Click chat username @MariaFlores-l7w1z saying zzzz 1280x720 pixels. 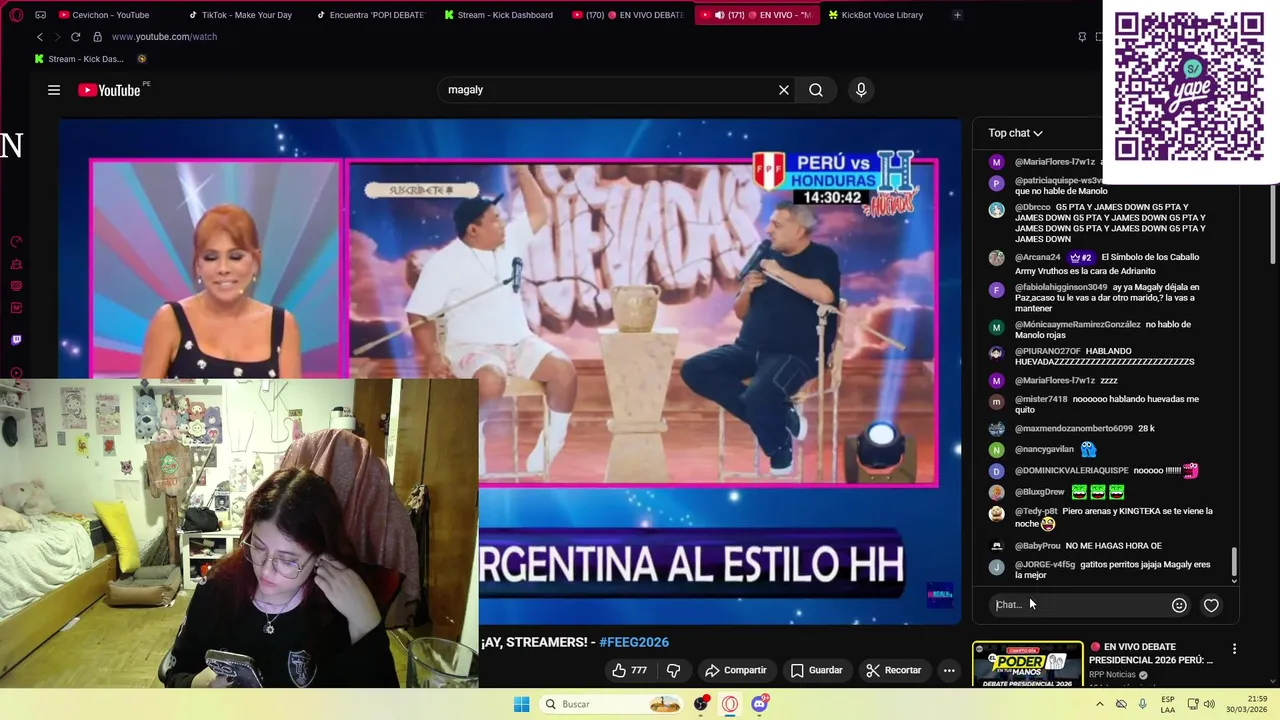pos(1054,380)
